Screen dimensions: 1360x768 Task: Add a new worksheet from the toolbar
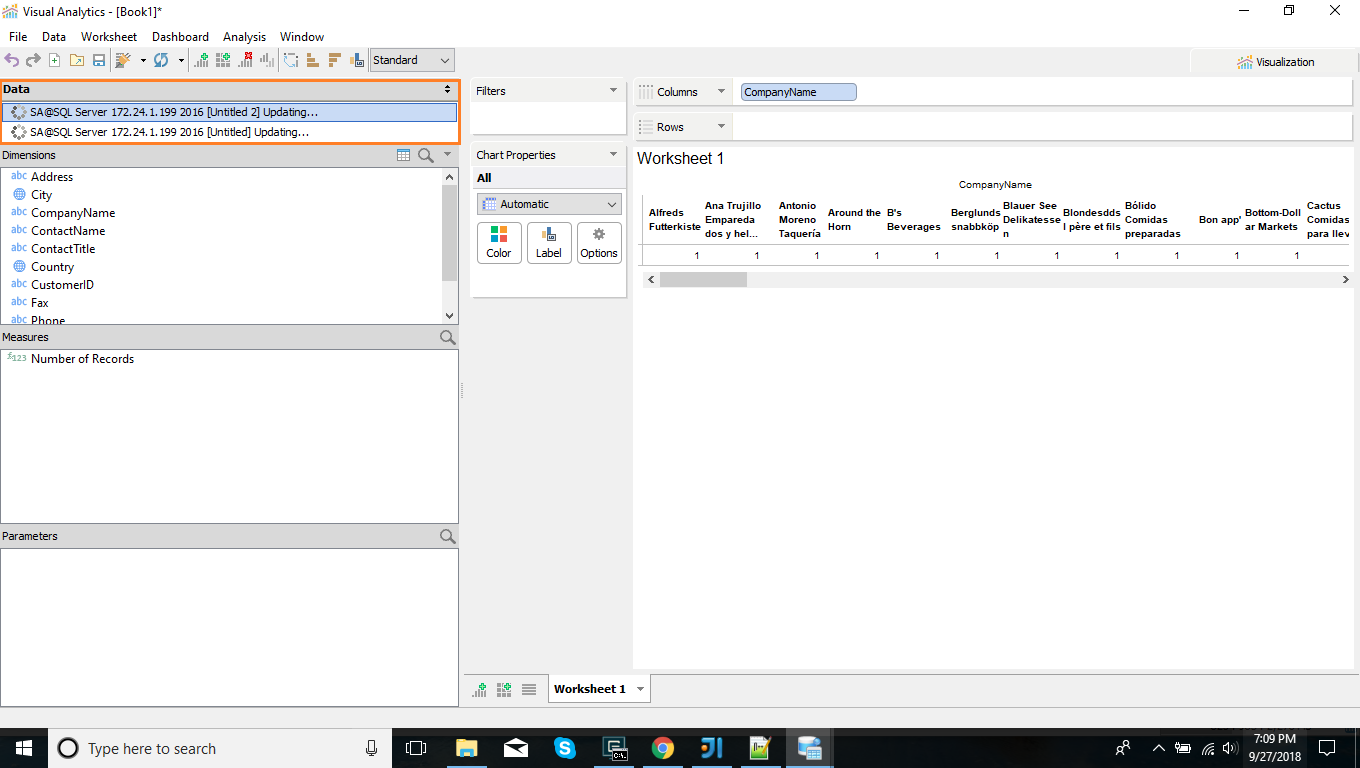pos(201,60)
